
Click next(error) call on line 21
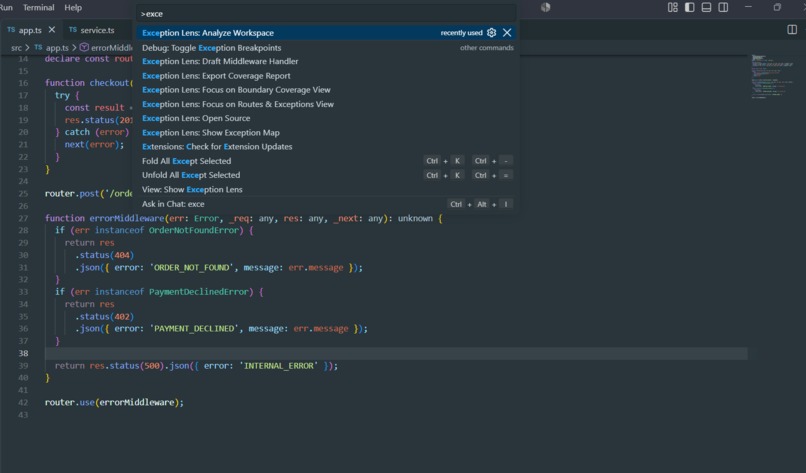click(x=94, y=144)
